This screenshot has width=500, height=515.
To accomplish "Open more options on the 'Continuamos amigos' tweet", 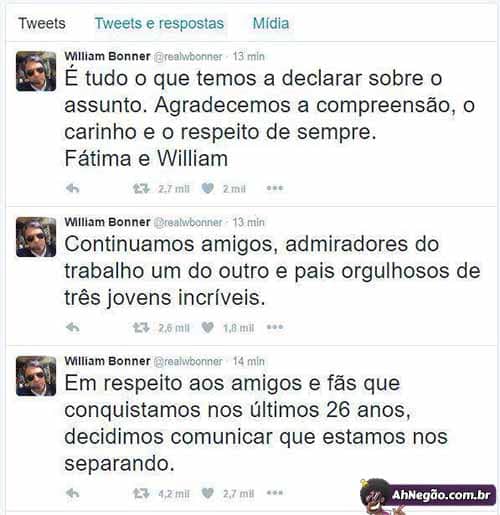I will 275,327.
